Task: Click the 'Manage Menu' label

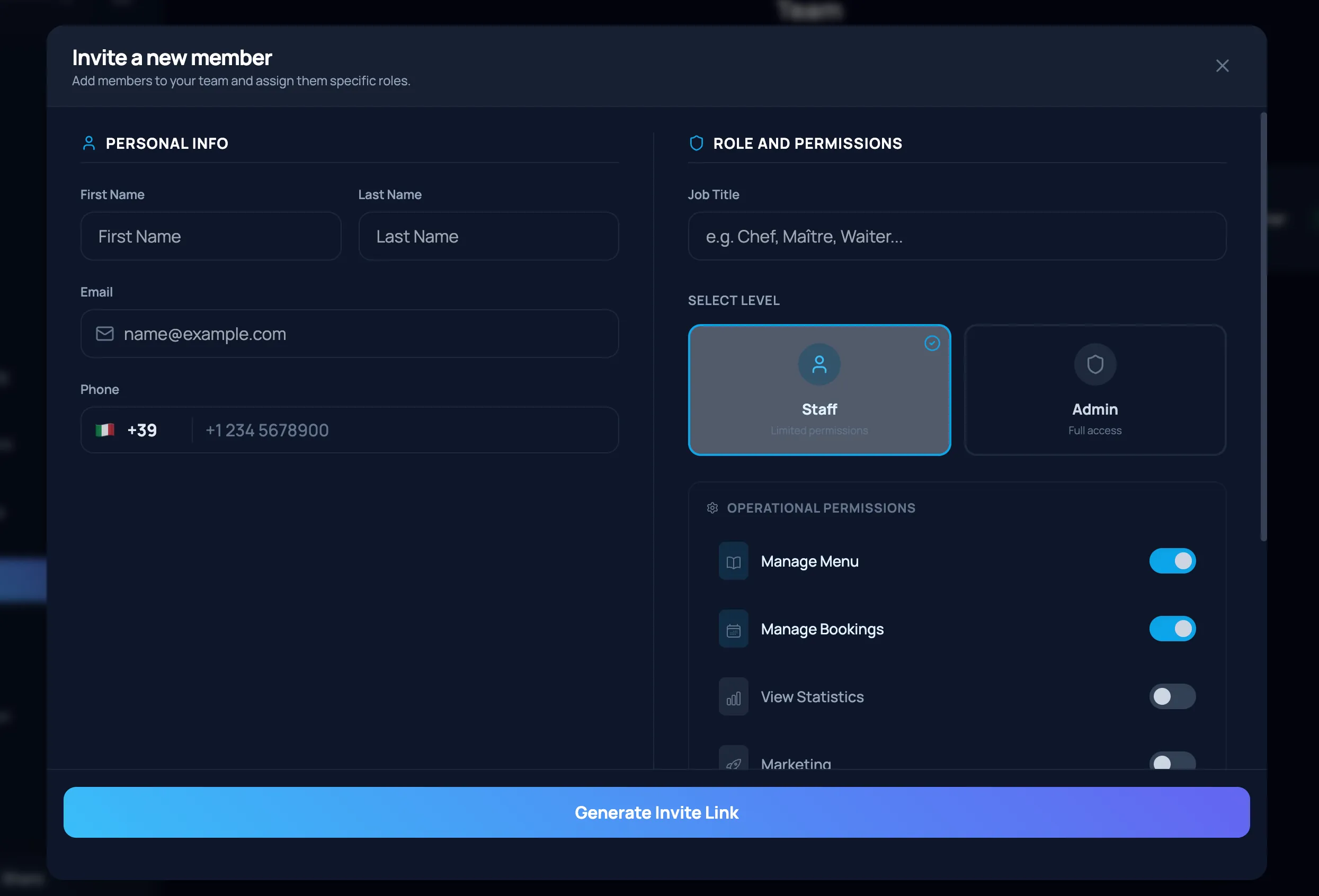Action: tap(809, 561)
